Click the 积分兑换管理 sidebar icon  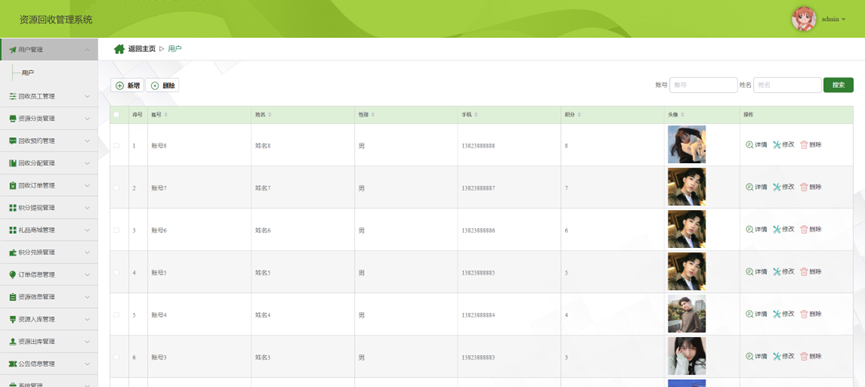[x=13, y=252]
